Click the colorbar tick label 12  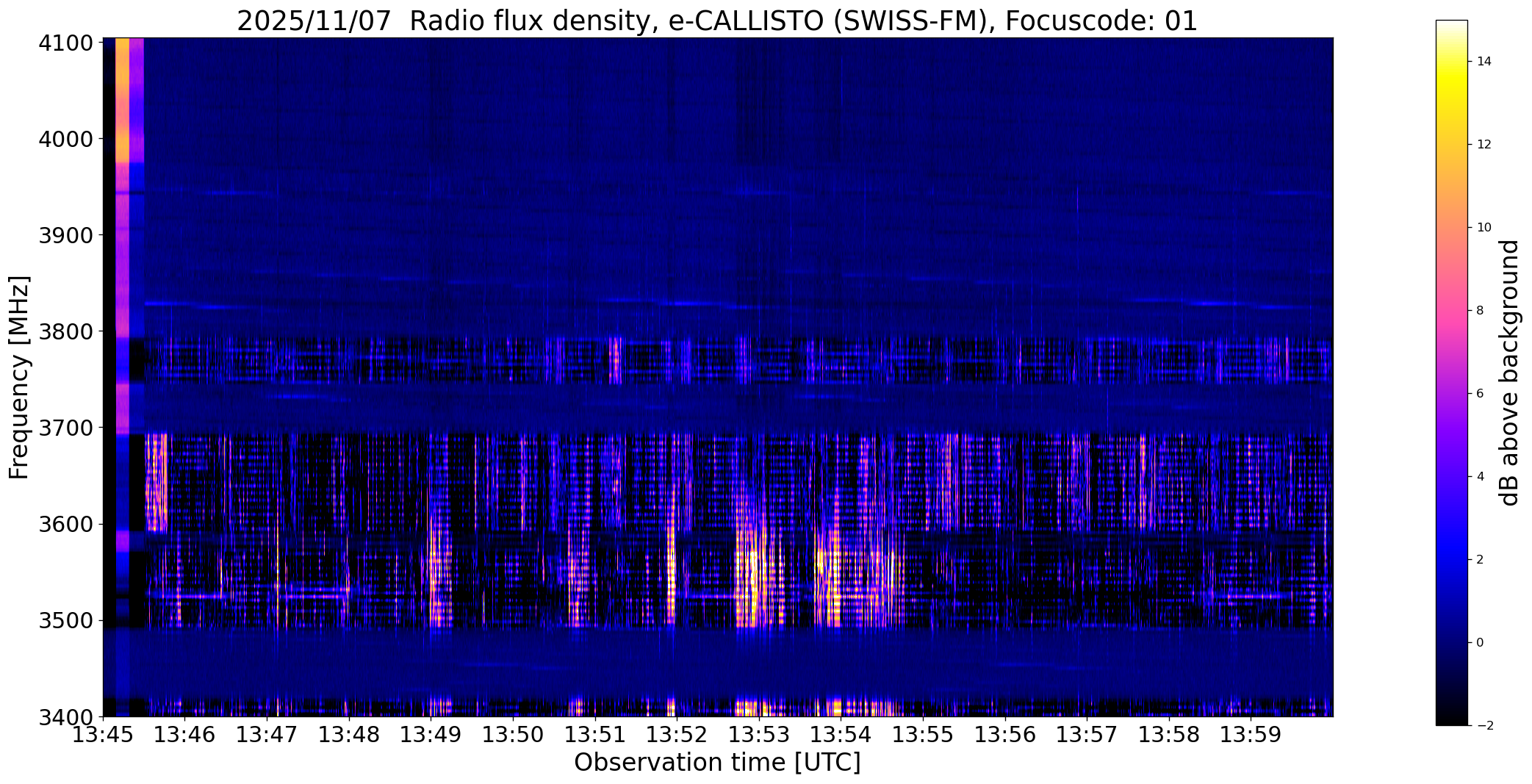pyautogui.click(x=1484, y=145)
